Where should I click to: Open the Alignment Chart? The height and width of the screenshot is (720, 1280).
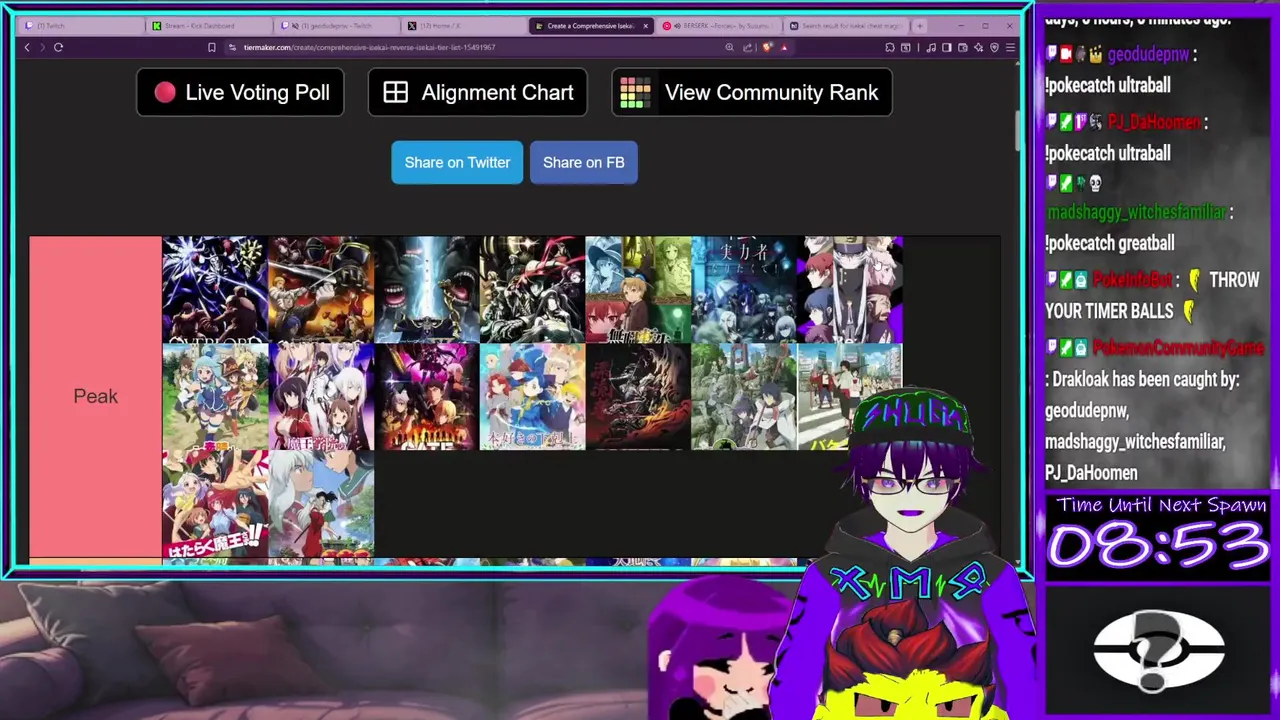point(478,92)
